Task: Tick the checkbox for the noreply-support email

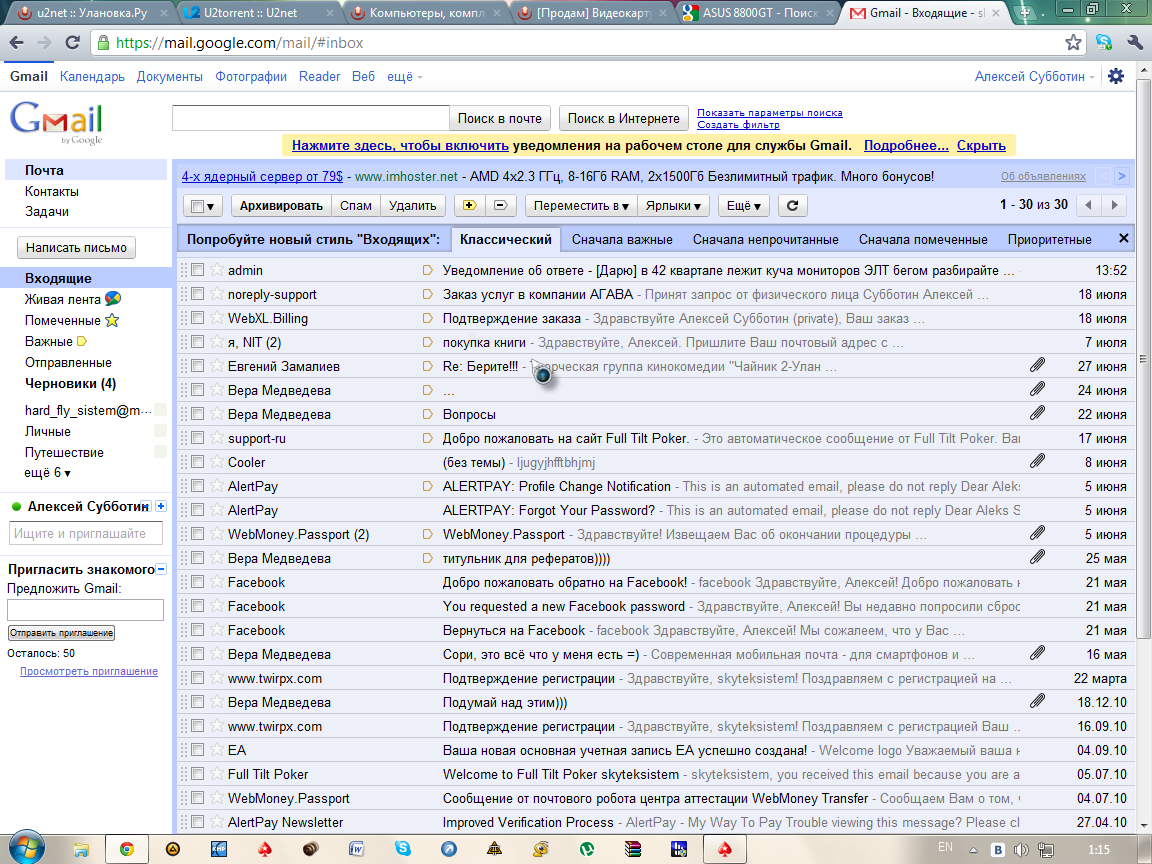Action: click(x=198, y=294)
